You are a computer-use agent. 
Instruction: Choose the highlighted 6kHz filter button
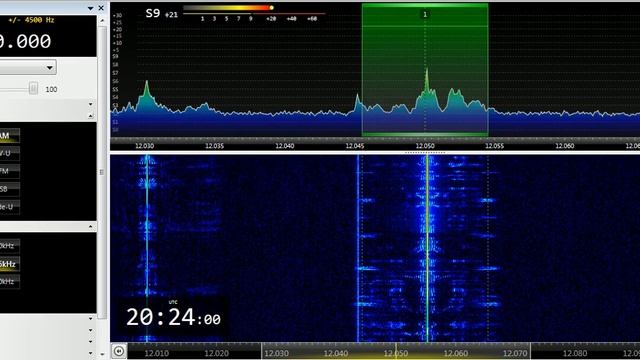(x=9, y=264)
